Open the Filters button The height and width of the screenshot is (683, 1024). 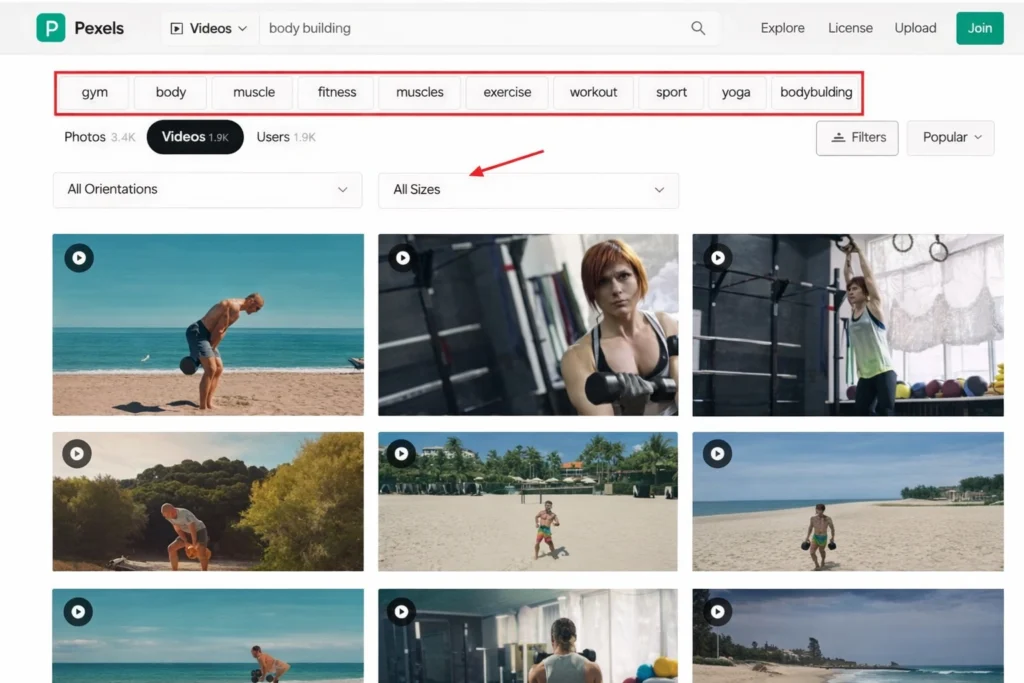coord(857,138)
